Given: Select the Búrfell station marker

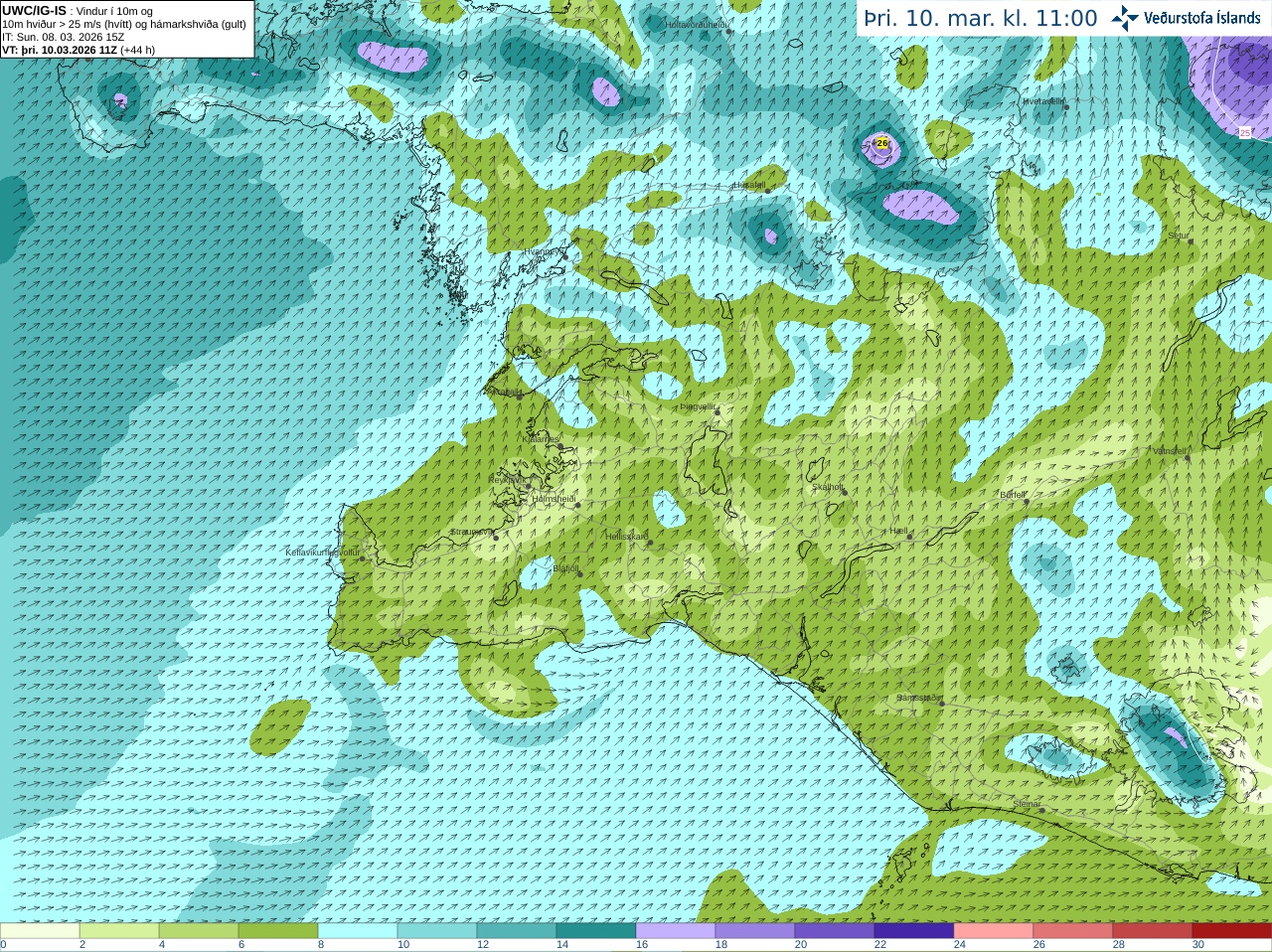Looking at the screenshot, I should click(1026, 499).
